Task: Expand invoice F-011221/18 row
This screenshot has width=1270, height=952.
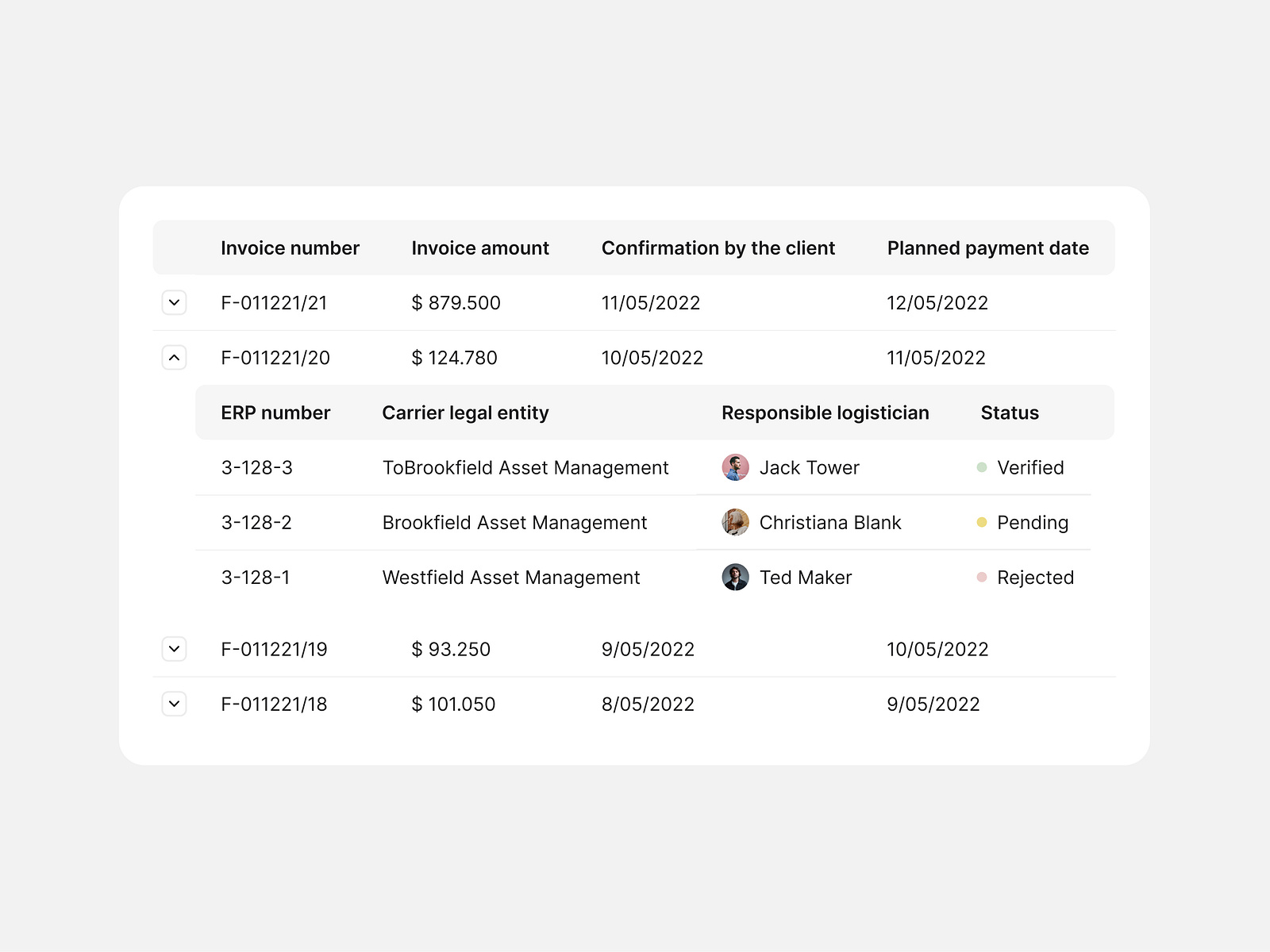Action: point(174,704)
